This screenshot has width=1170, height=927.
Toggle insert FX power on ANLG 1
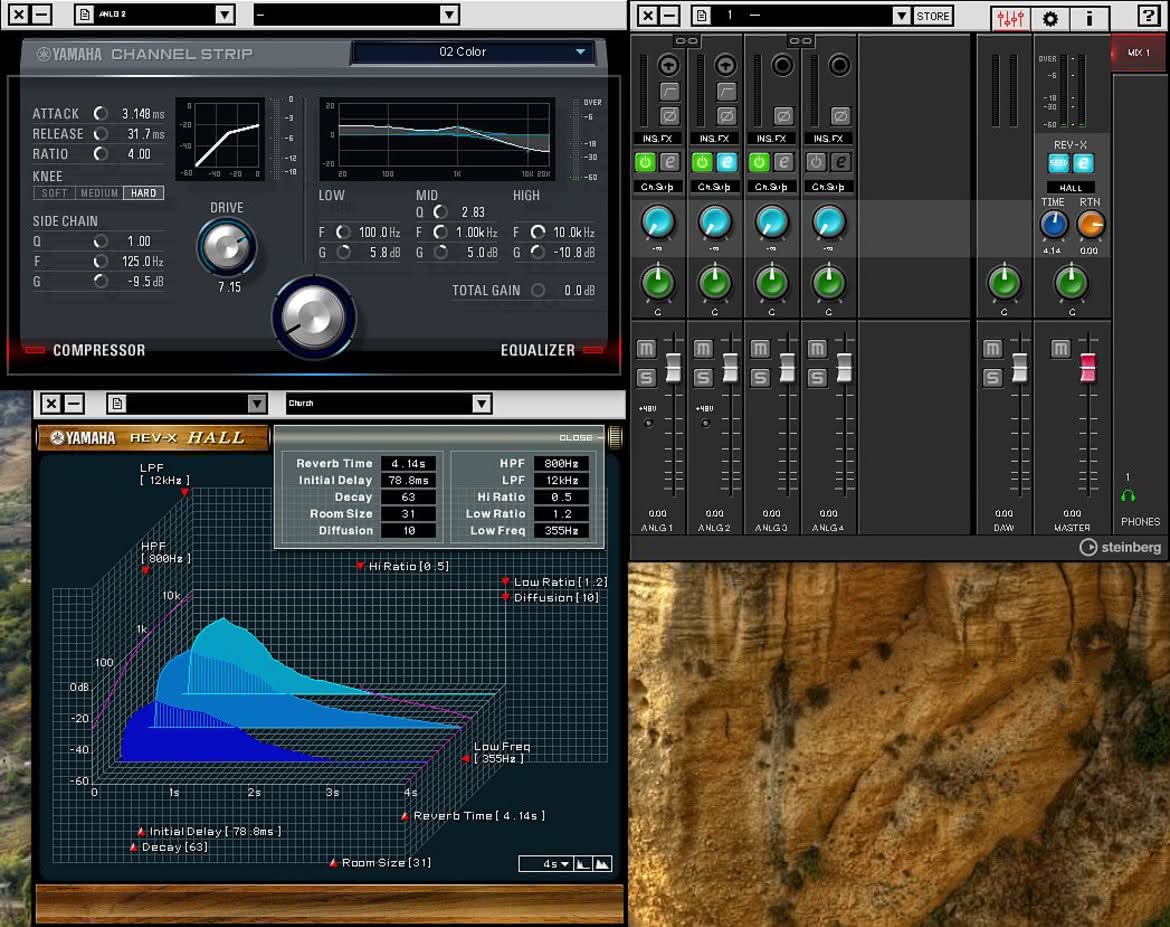645,162
